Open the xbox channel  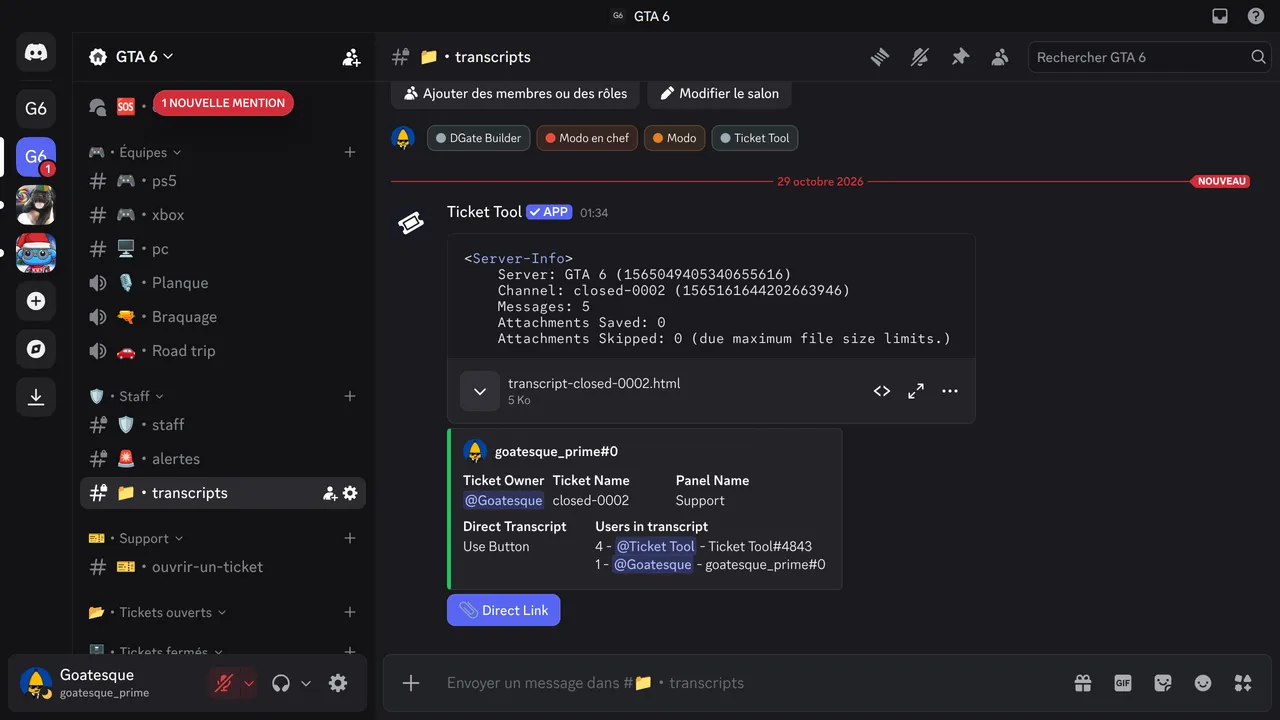222,215
